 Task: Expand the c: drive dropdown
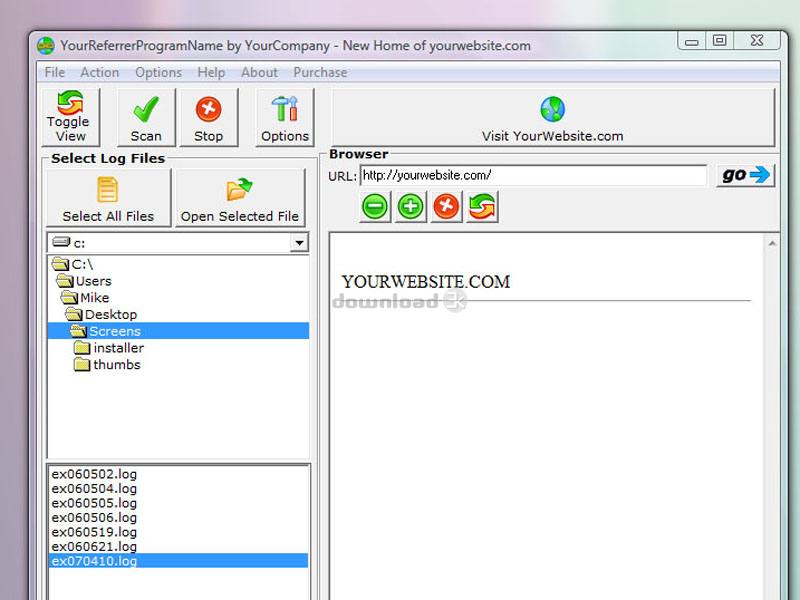(x=299, y=243)
